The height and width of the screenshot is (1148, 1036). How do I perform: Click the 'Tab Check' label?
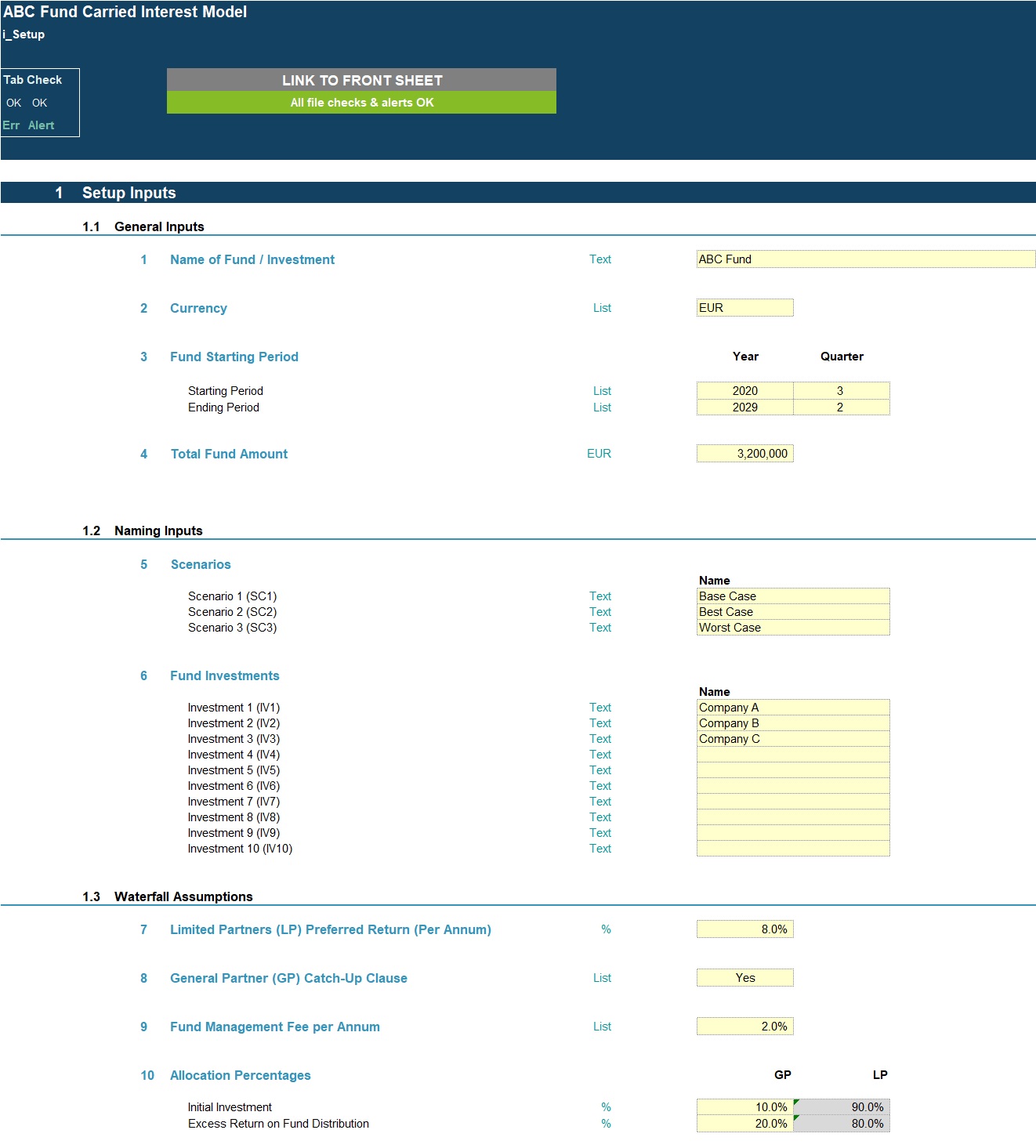(x=33, y=80)
